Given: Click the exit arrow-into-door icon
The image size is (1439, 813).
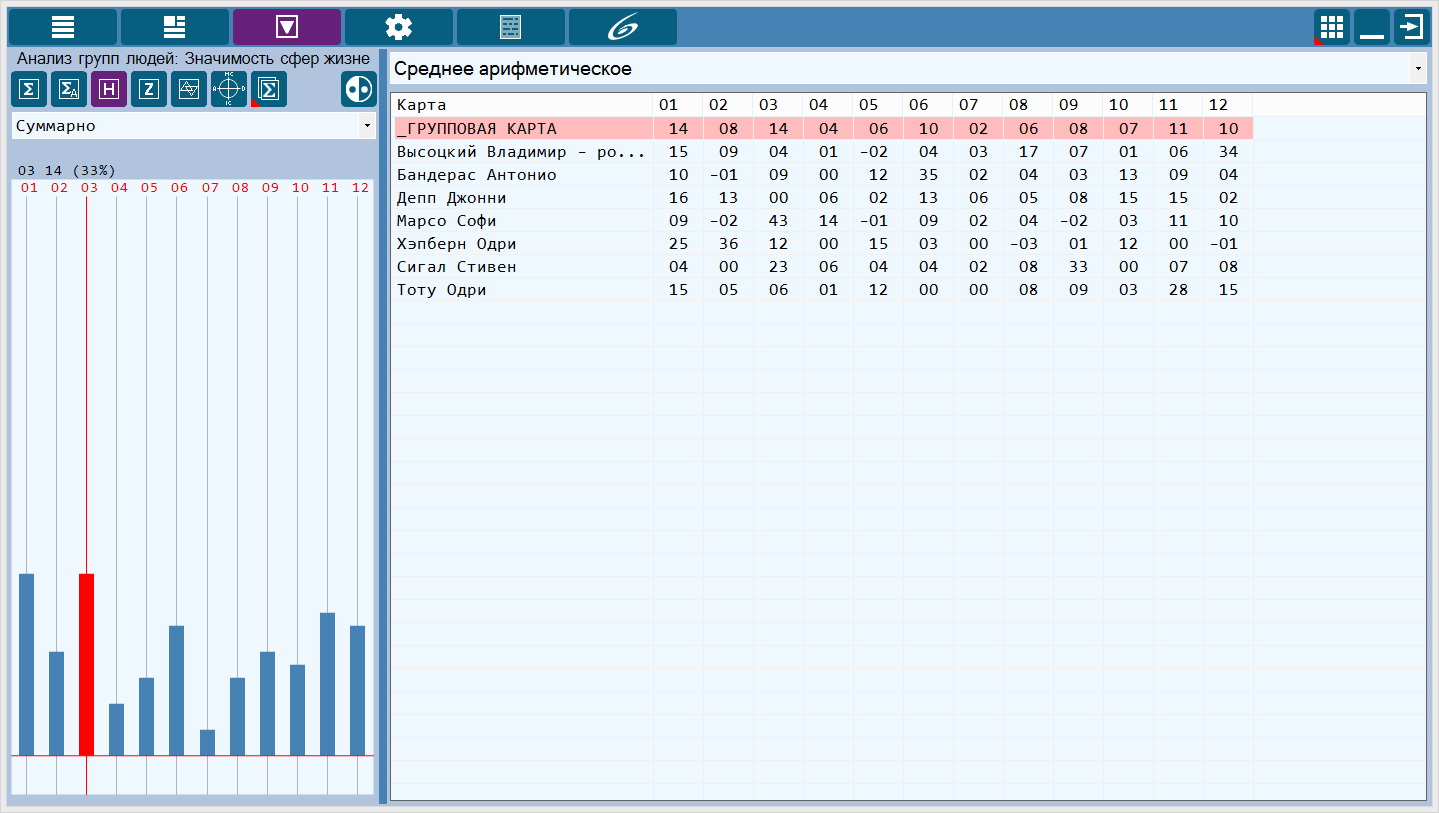Looking at the screenshot, I should 1412,27.
